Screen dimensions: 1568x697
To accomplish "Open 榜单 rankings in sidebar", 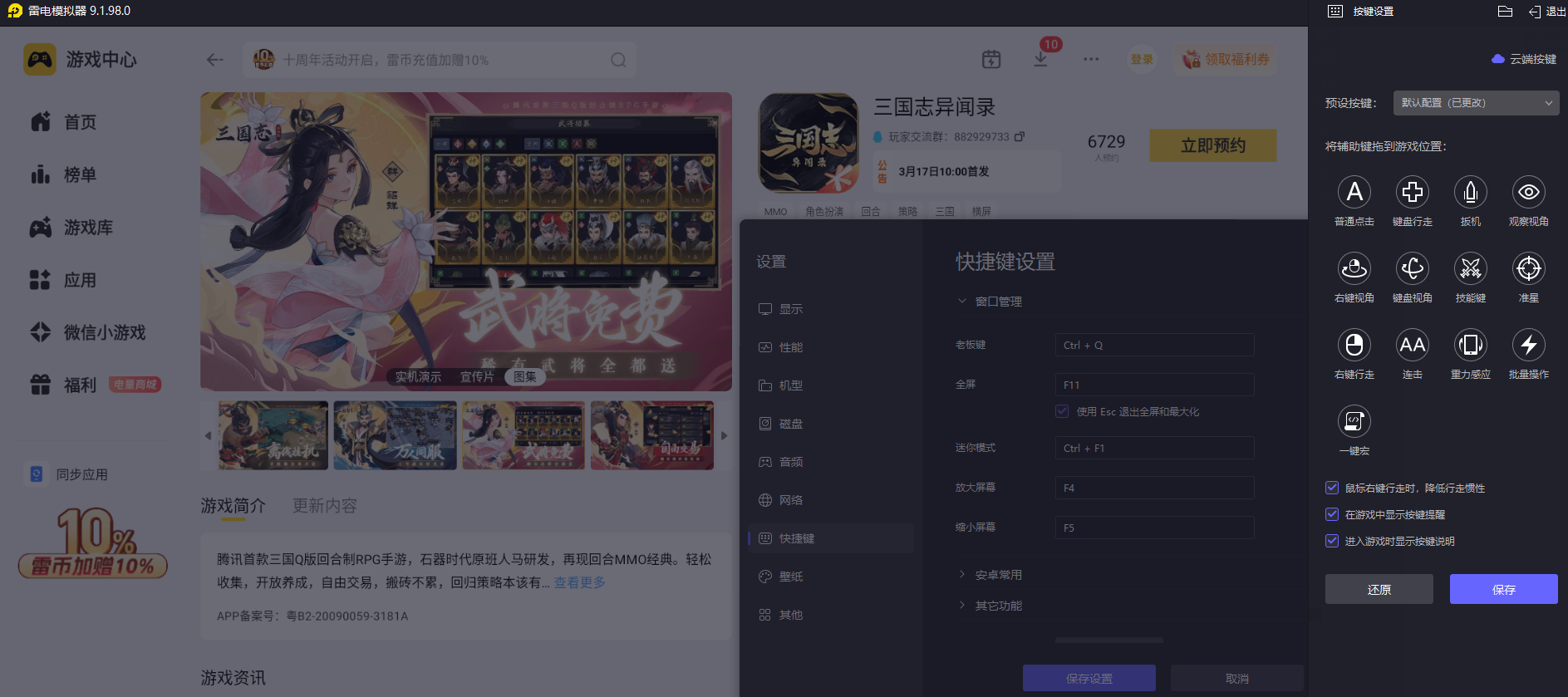I will [x=64, y=174].
